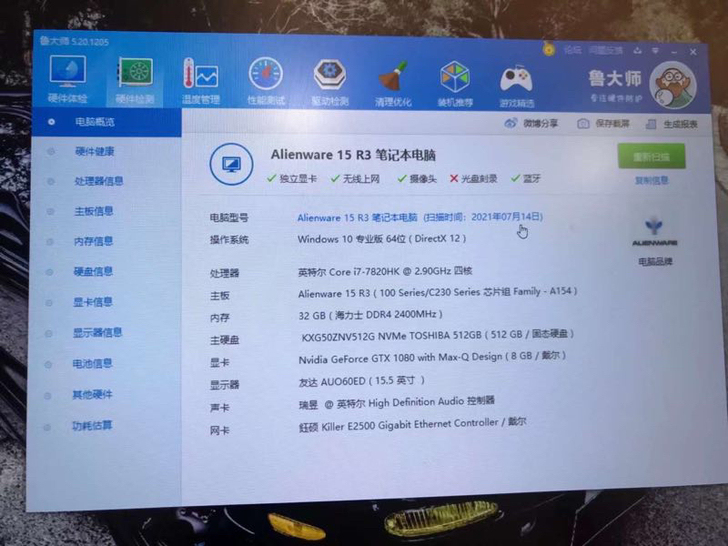Click the 摄像头 feature check

click(x=417, y=179)
